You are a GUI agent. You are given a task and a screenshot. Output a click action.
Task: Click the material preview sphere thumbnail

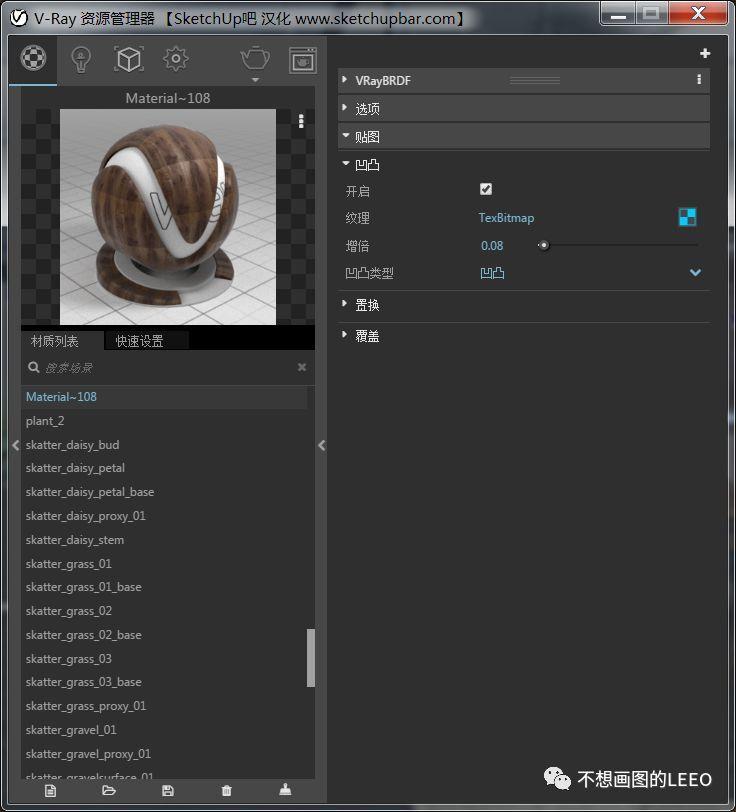(x=168, y=217)
